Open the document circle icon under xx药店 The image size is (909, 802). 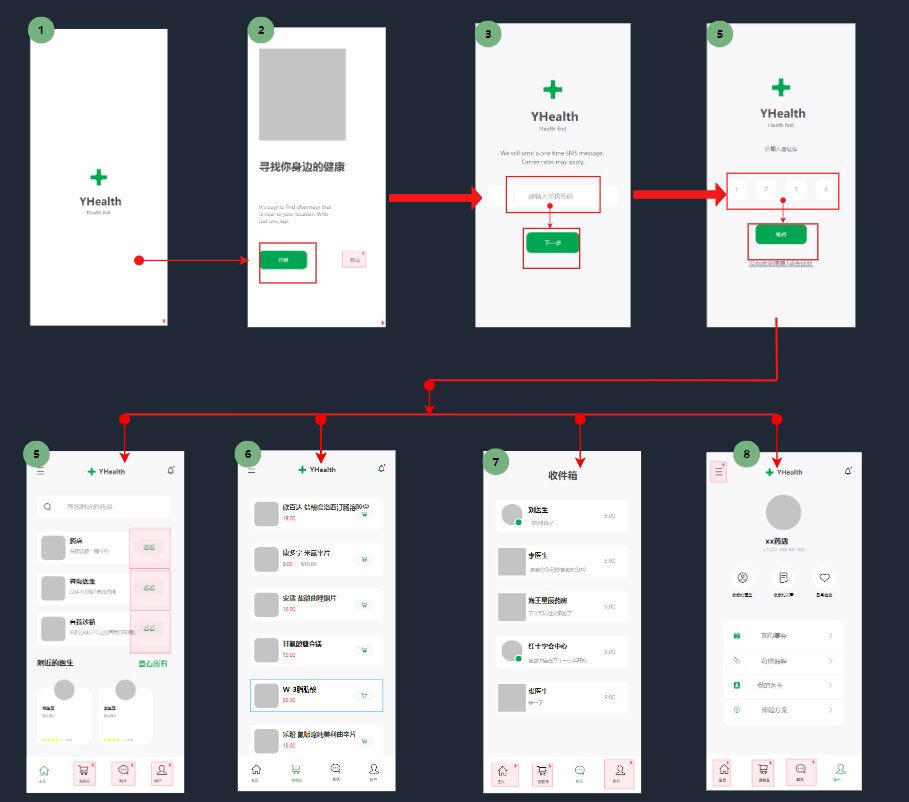pyautogui.click(x=783, y=578)
